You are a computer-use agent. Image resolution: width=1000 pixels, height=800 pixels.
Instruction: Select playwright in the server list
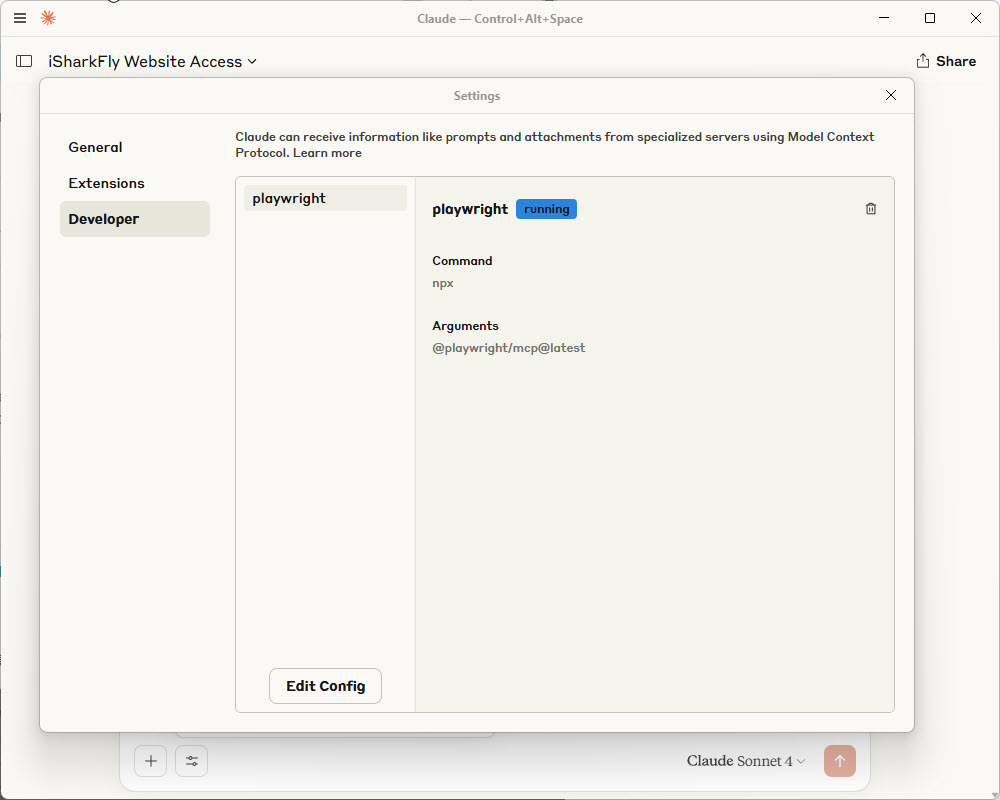tap(325, 198)
